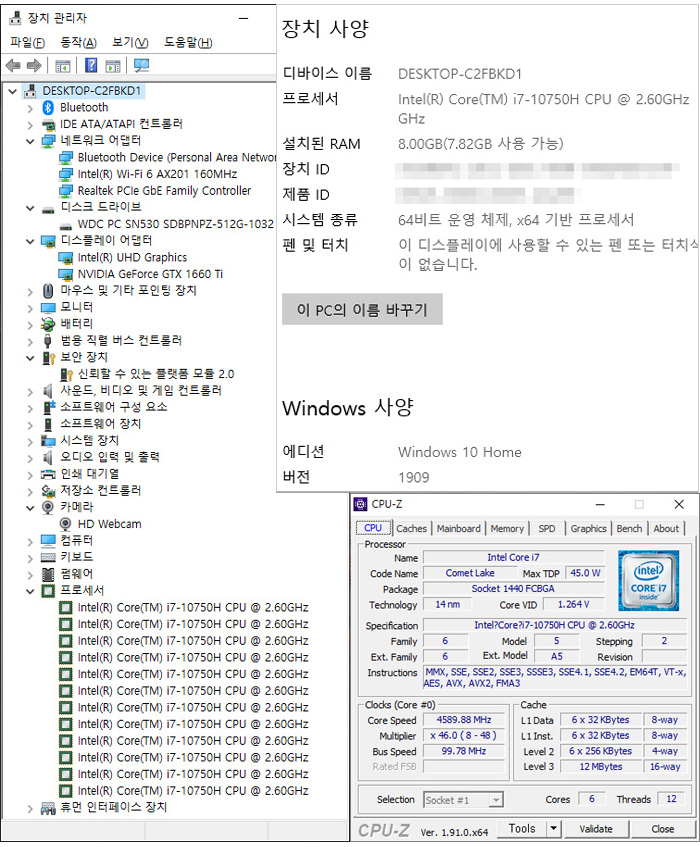This screenshot has width=700, height=847.
Task: Select 신뢰할 수 있는 플랫폼 모듈 2.0 entry
Action: tap(156, 374)
